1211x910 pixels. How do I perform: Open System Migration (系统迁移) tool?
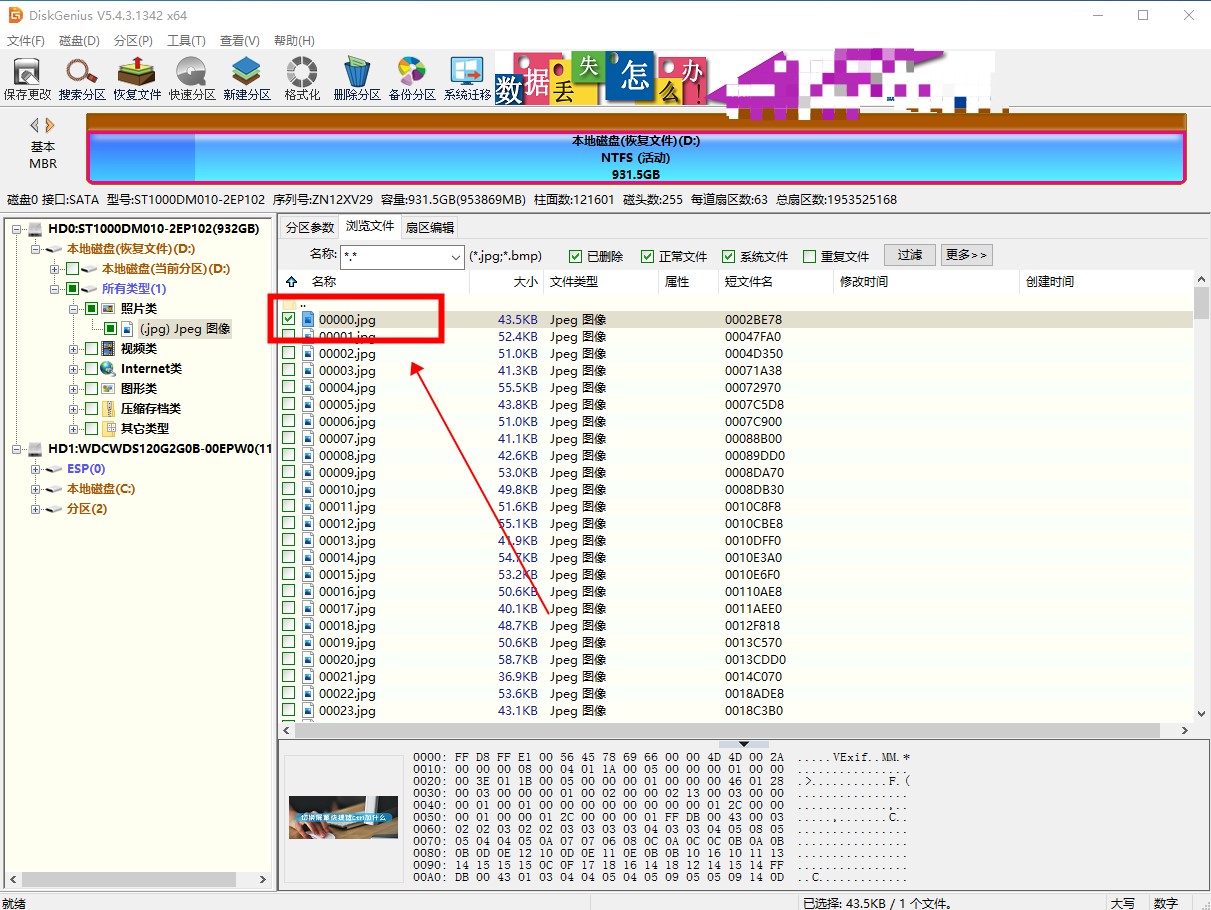coord(467,79)
